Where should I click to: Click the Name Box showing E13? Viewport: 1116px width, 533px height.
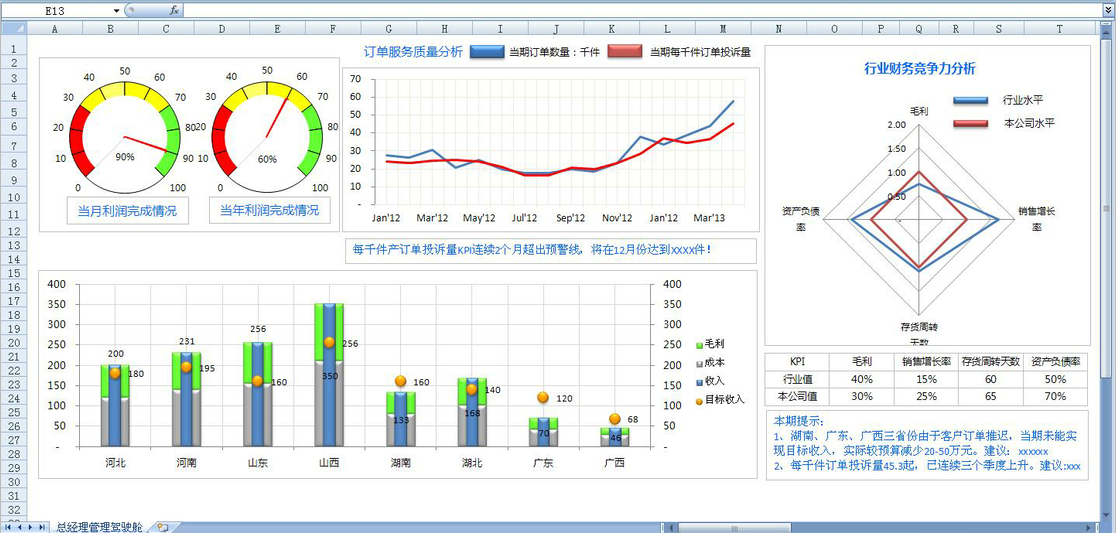coord(57,11)
